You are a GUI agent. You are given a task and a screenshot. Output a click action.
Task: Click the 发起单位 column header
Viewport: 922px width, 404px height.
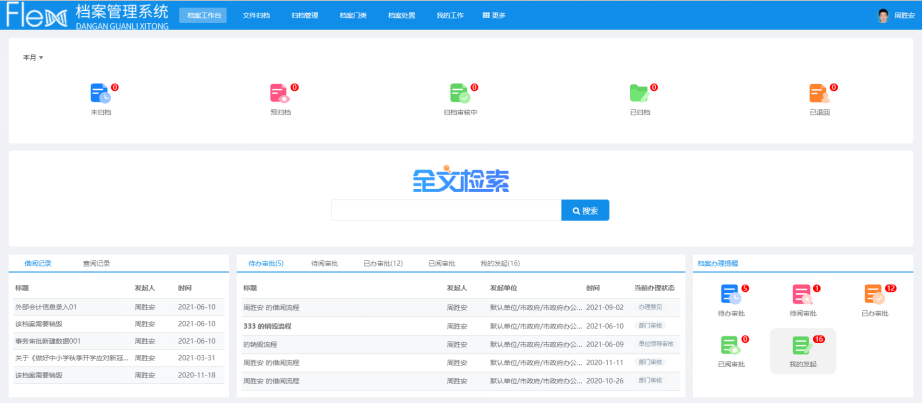(x=502, y=288)
